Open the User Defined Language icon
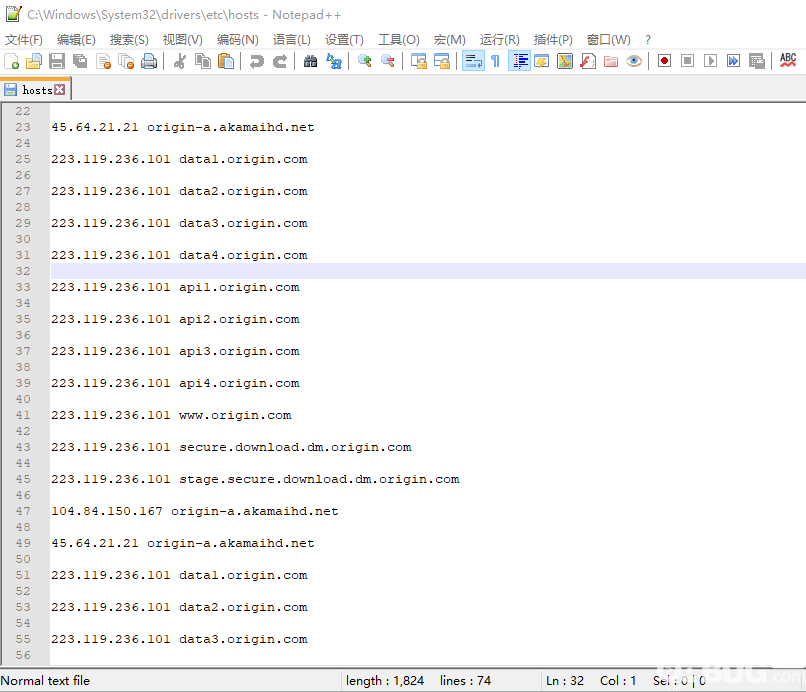This screenshot has width=806, height=692. coord(542,61)
